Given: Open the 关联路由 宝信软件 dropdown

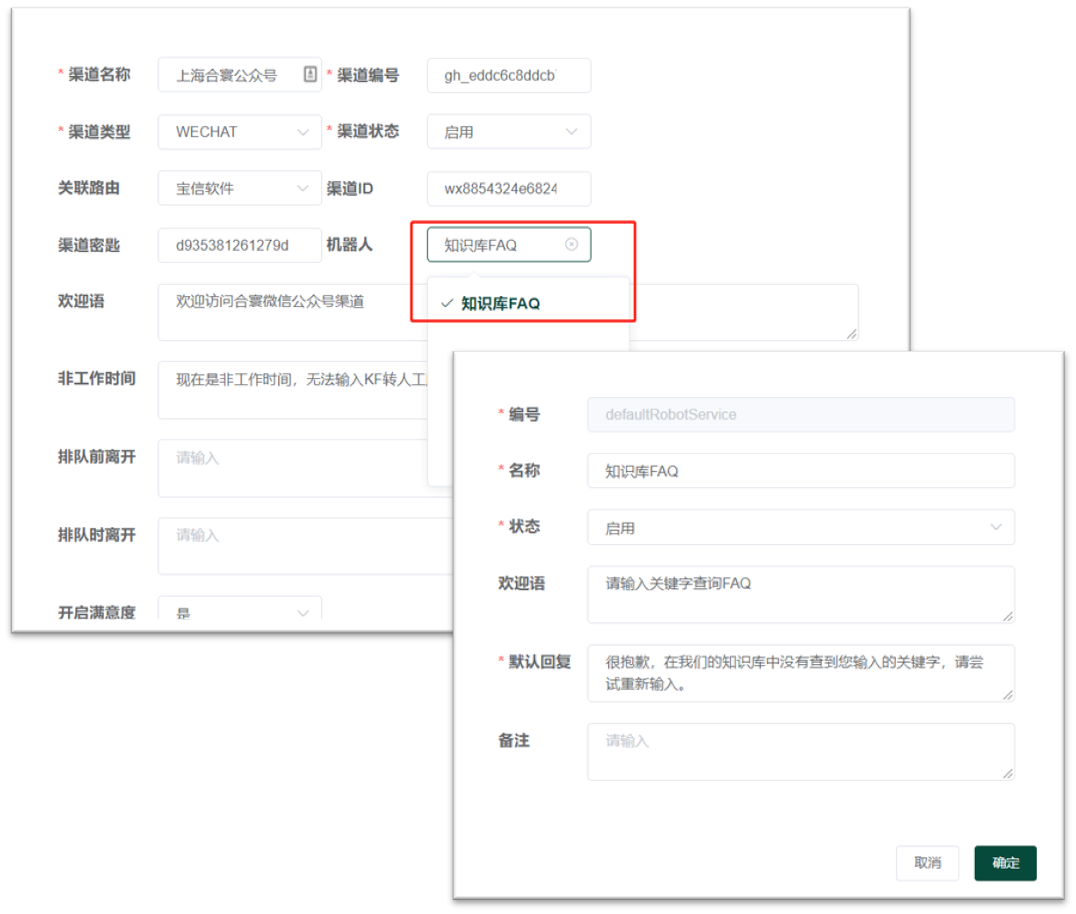Looking at the screenshot, I should (x=240, y=188).
